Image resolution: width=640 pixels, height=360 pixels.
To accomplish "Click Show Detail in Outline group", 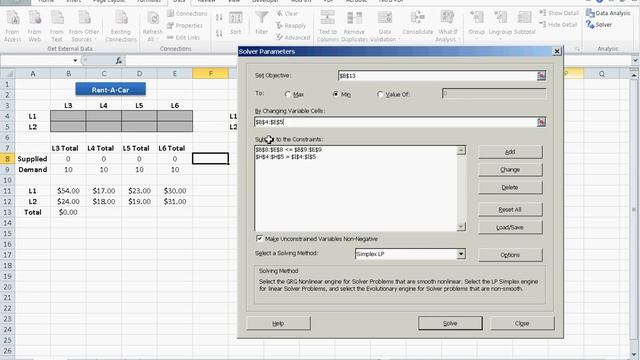I will coord(559,13).
